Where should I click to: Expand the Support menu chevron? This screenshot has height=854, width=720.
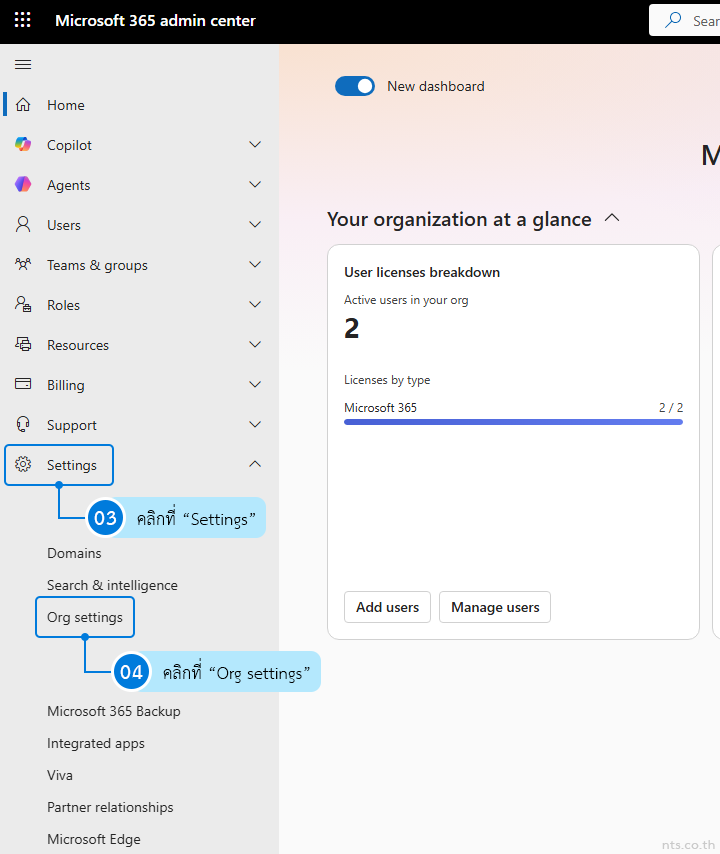[x=255, y=424]
